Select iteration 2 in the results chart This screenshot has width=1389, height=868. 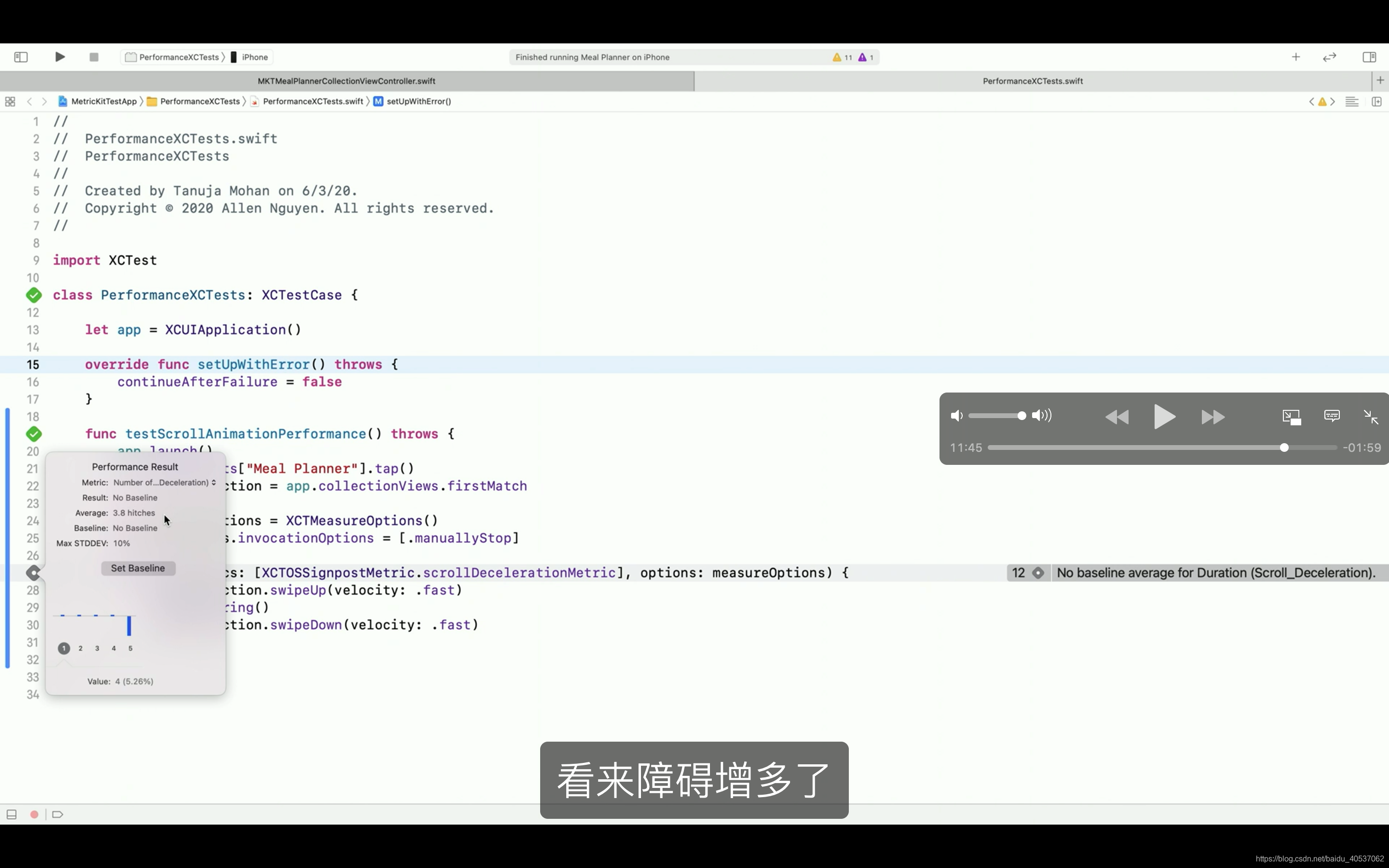click(81, 648)
